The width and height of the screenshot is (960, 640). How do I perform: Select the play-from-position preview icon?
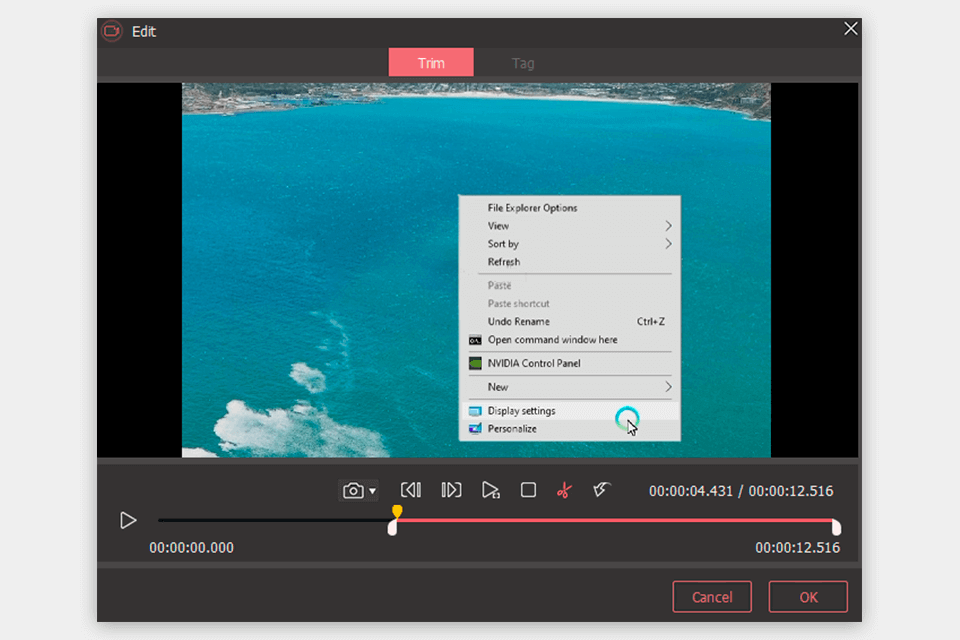click(491, 490)
